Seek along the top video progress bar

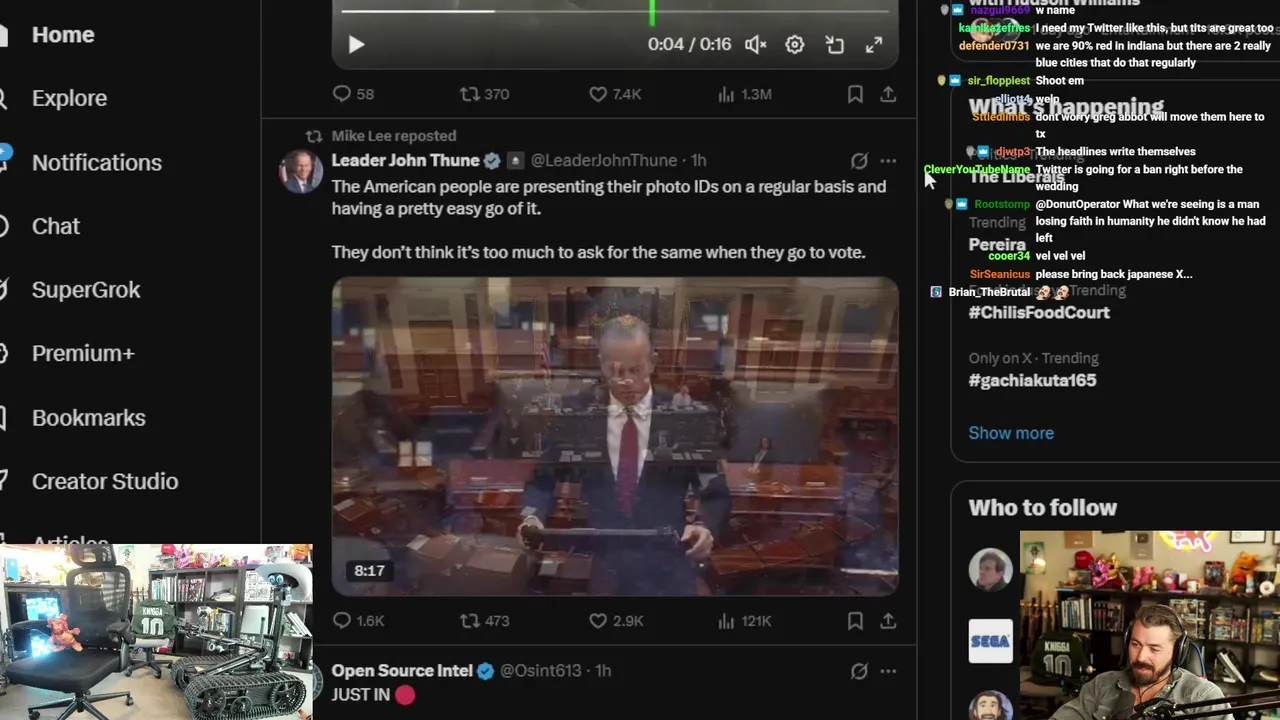[x=615, y=12]
